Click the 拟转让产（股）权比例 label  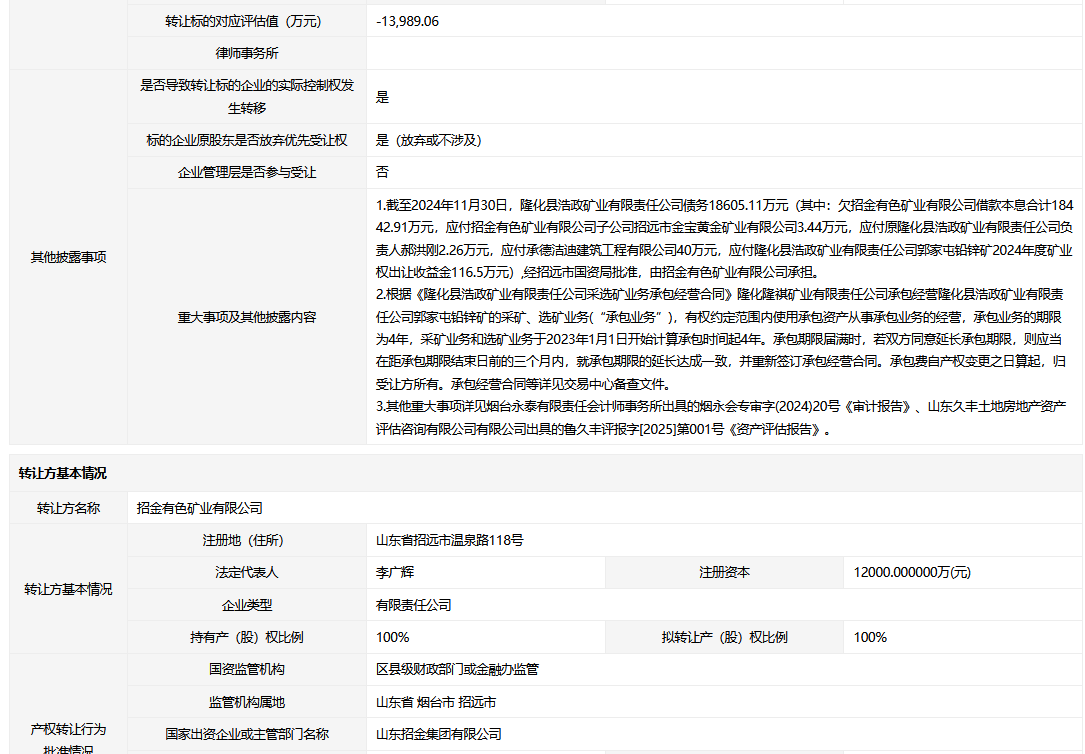tap(724, 637)
